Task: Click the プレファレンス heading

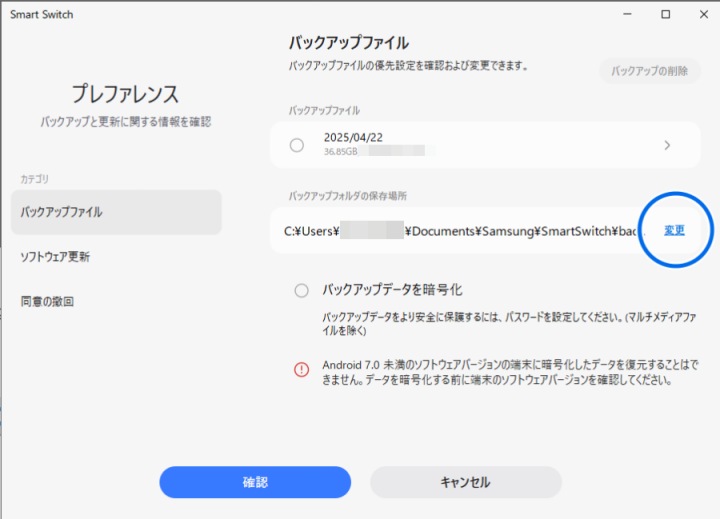Action: coord(125,94)
